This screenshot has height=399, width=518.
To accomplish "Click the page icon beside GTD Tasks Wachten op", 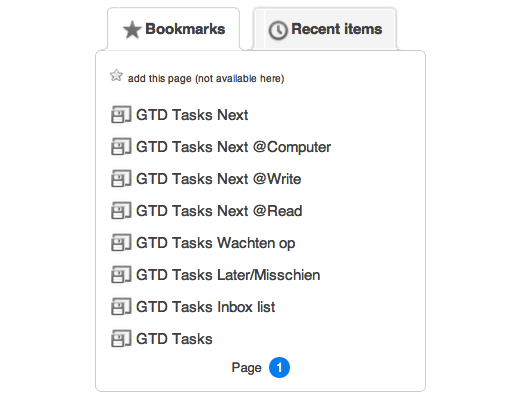I will click(x=121, y=243).
